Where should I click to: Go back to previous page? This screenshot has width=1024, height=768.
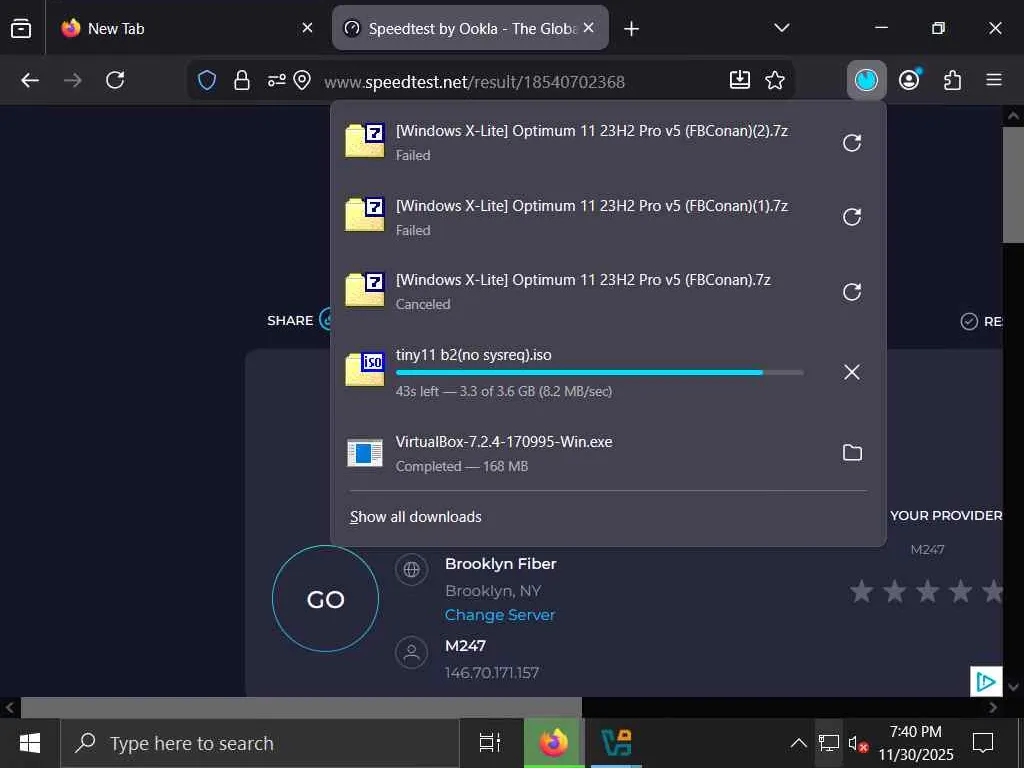(x=30, y=80)
